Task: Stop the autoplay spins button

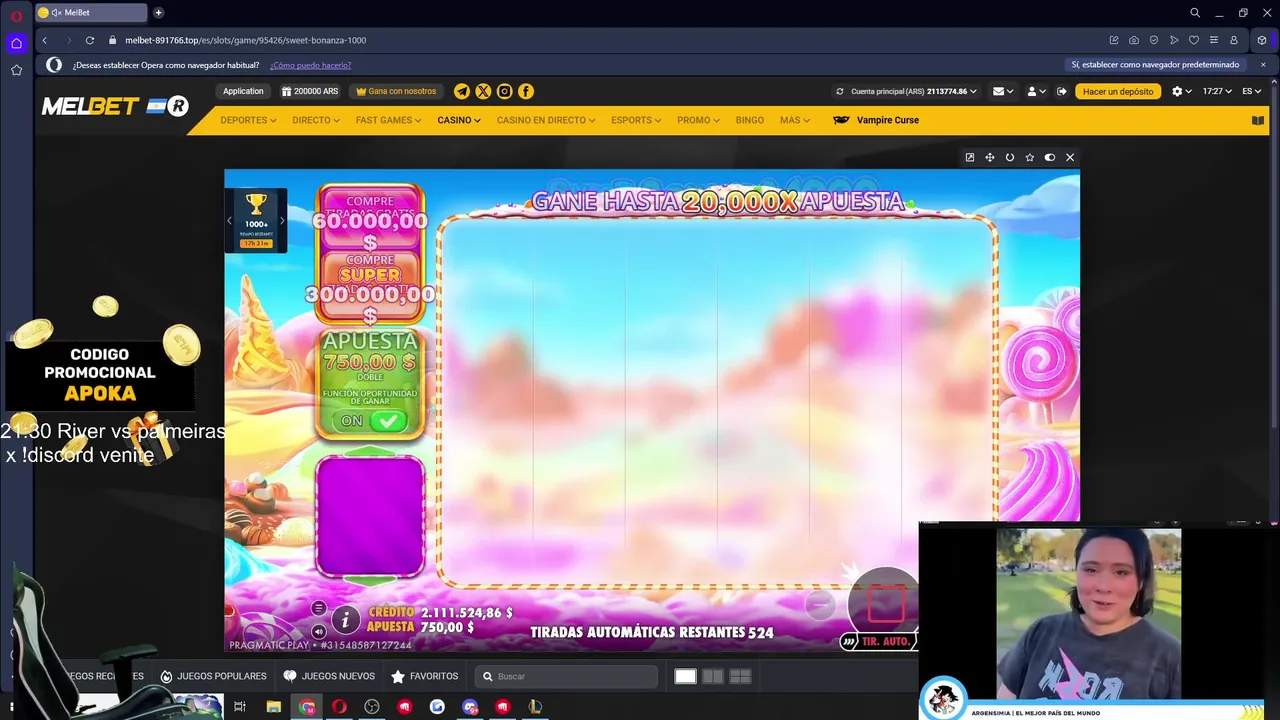Action: coord(884,603)
